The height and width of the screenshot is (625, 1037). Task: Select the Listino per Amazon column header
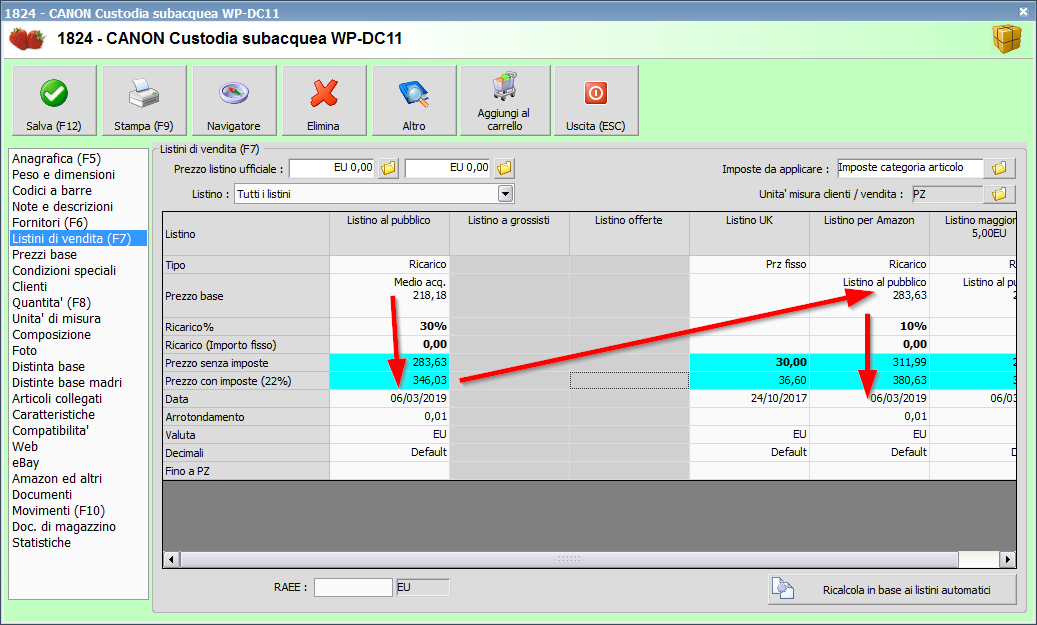click(x=869, y=220)
